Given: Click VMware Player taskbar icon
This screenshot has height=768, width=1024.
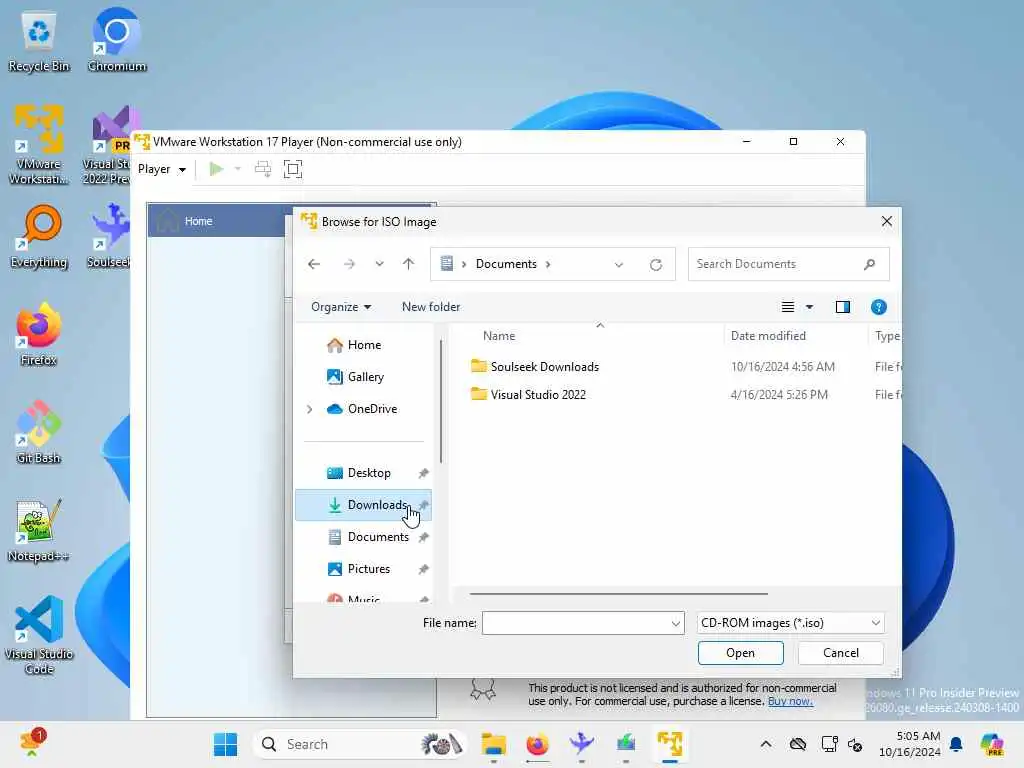Looking at the screenshot, I should 670,744.
